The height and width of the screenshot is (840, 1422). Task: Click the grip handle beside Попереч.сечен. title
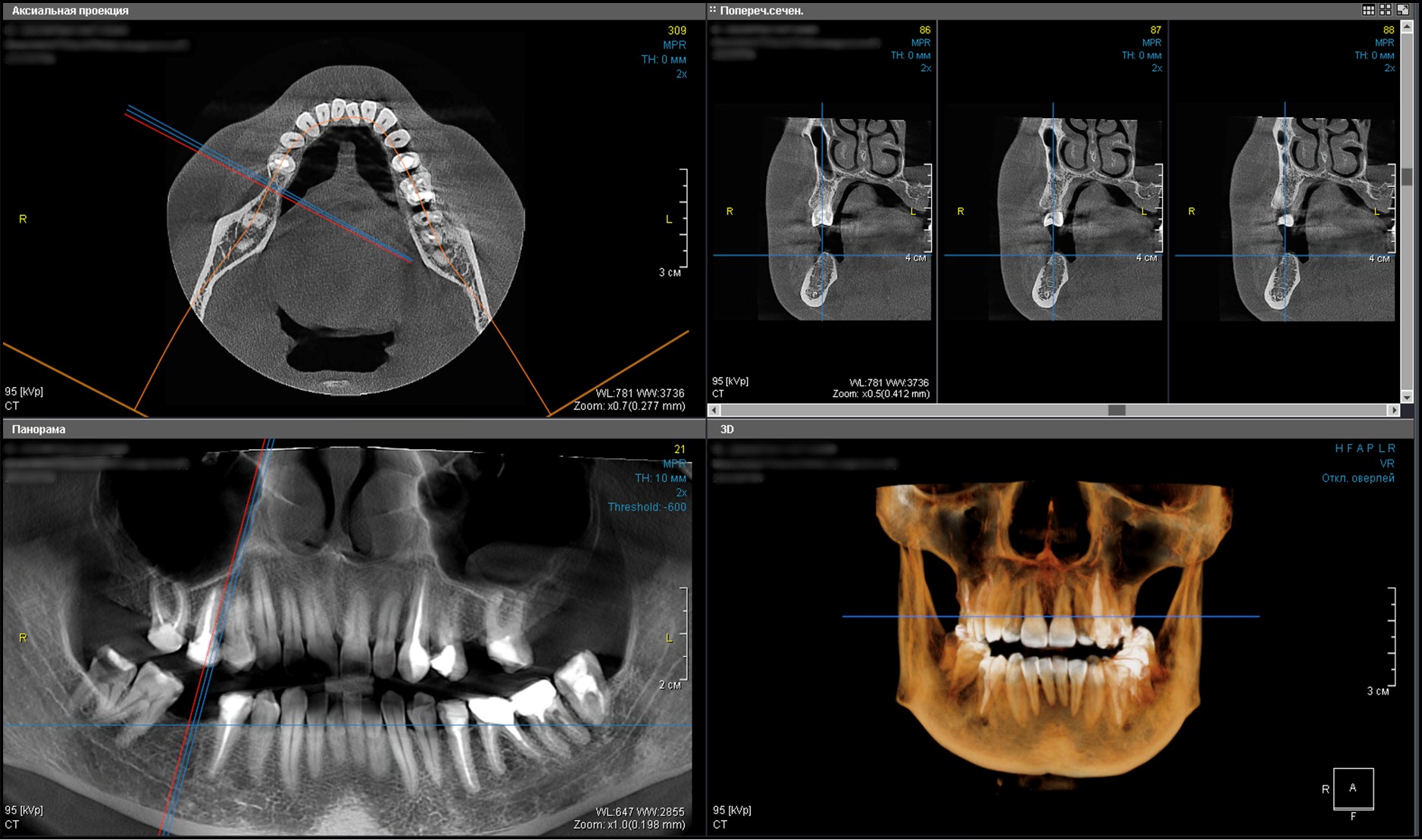tap(712, 10)
